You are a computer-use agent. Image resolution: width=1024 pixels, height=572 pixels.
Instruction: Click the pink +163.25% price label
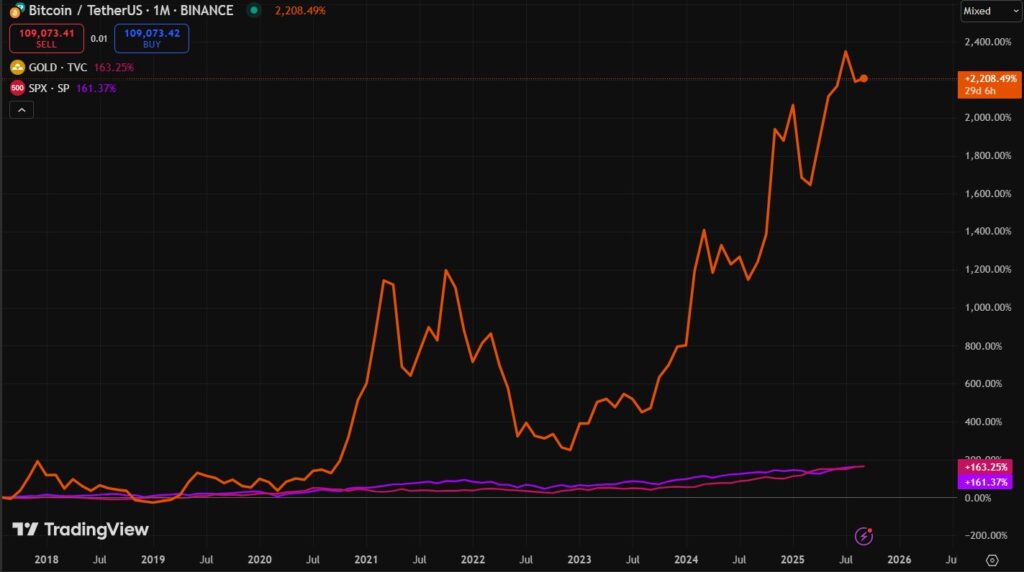point(985,467)
